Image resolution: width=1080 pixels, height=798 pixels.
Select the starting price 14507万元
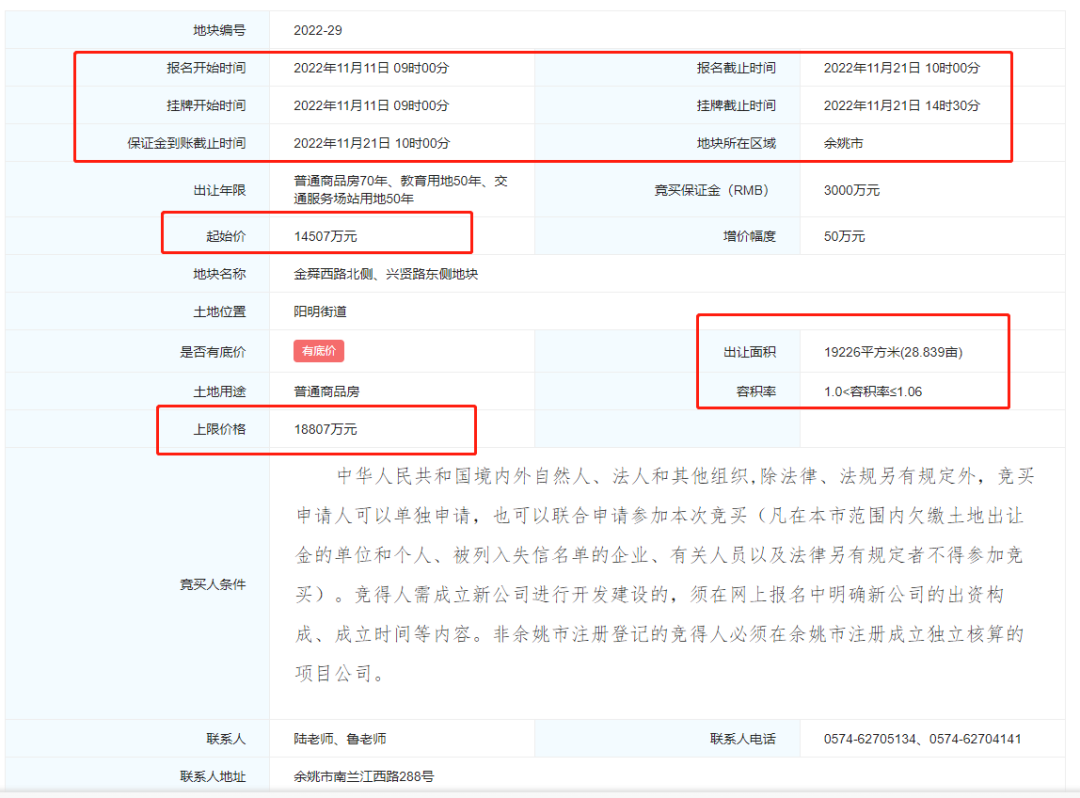[325, 236]
